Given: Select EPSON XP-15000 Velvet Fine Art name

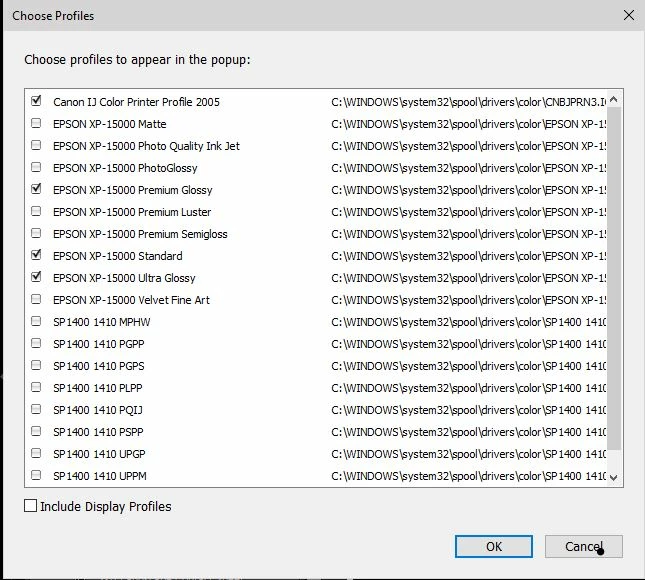Looking at the screenshot, I should [131, 300].
